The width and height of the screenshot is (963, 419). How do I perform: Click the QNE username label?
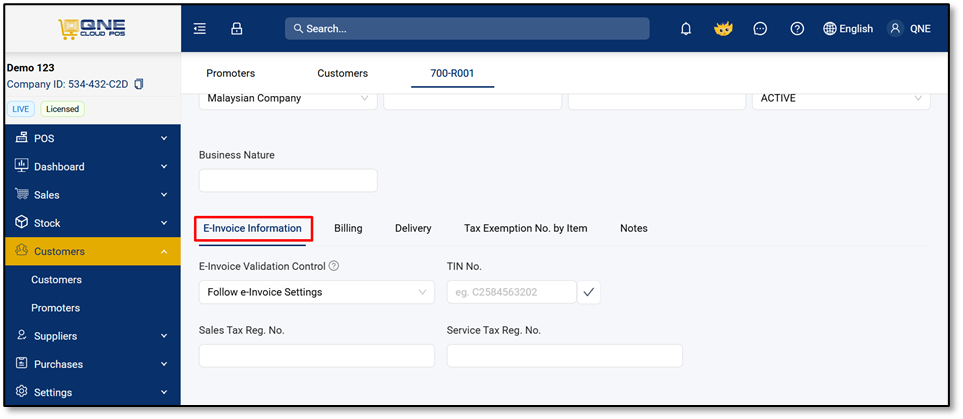point(920,29)
